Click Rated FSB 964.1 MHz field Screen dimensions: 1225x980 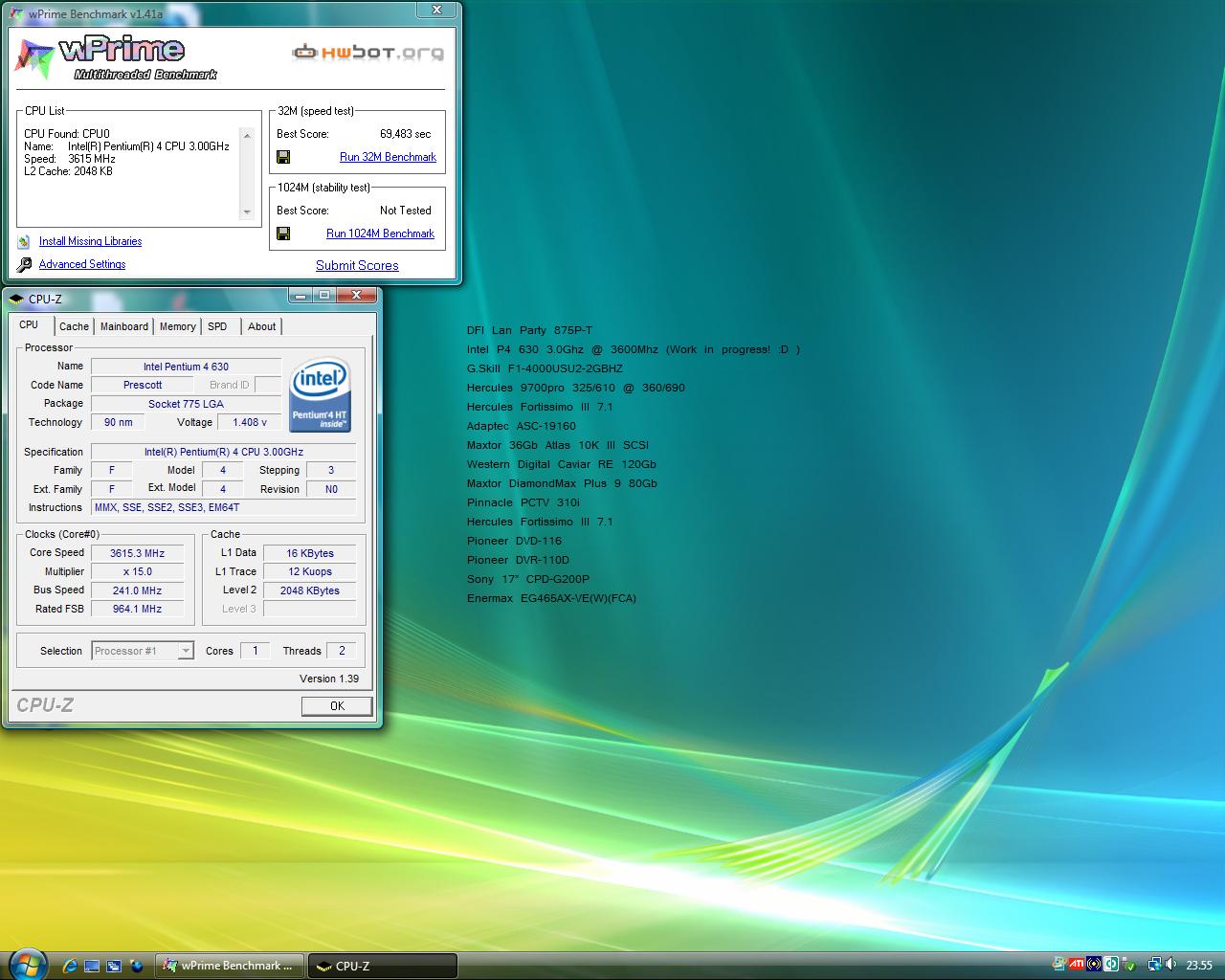click(x=137, y=609)
